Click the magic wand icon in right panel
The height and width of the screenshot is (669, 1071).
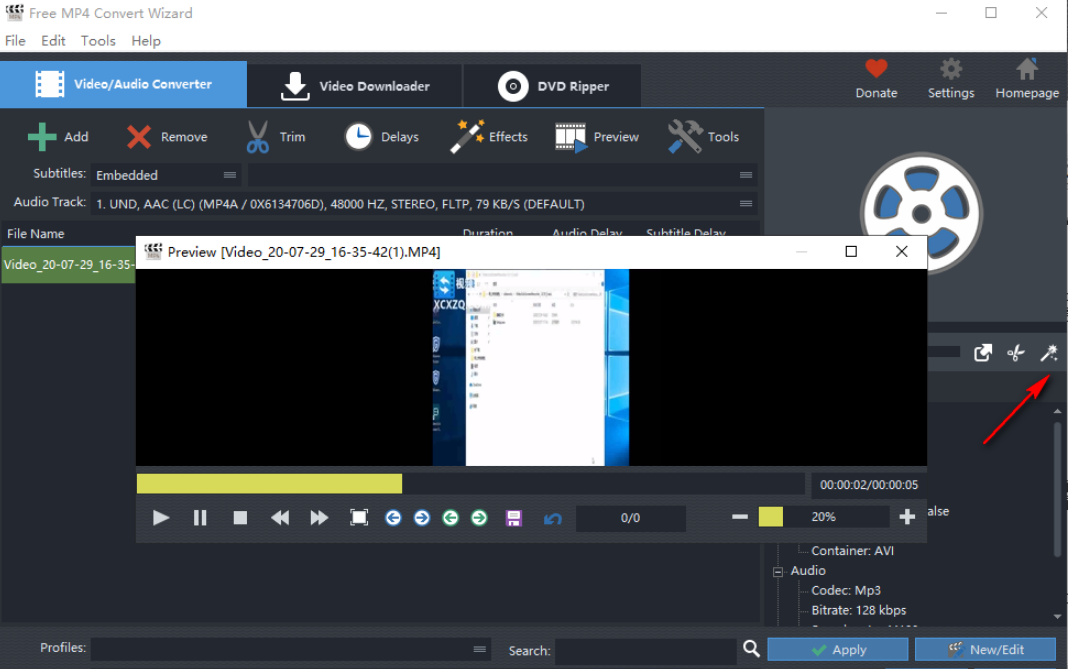click(x=1048, y=353)
